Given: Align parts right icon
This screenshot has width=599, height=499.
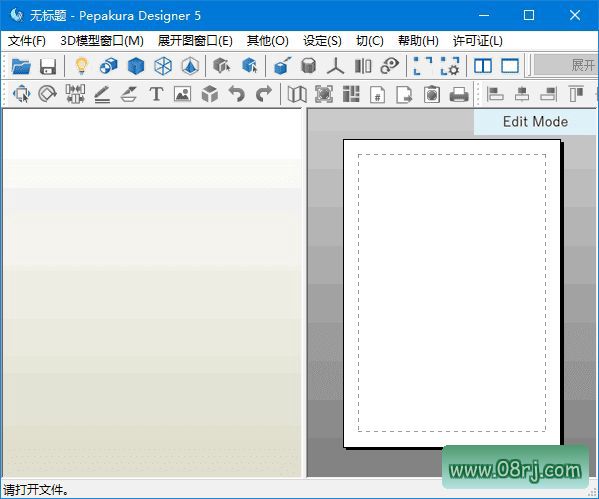Looking at the screenshot, I should coord(549,94).
